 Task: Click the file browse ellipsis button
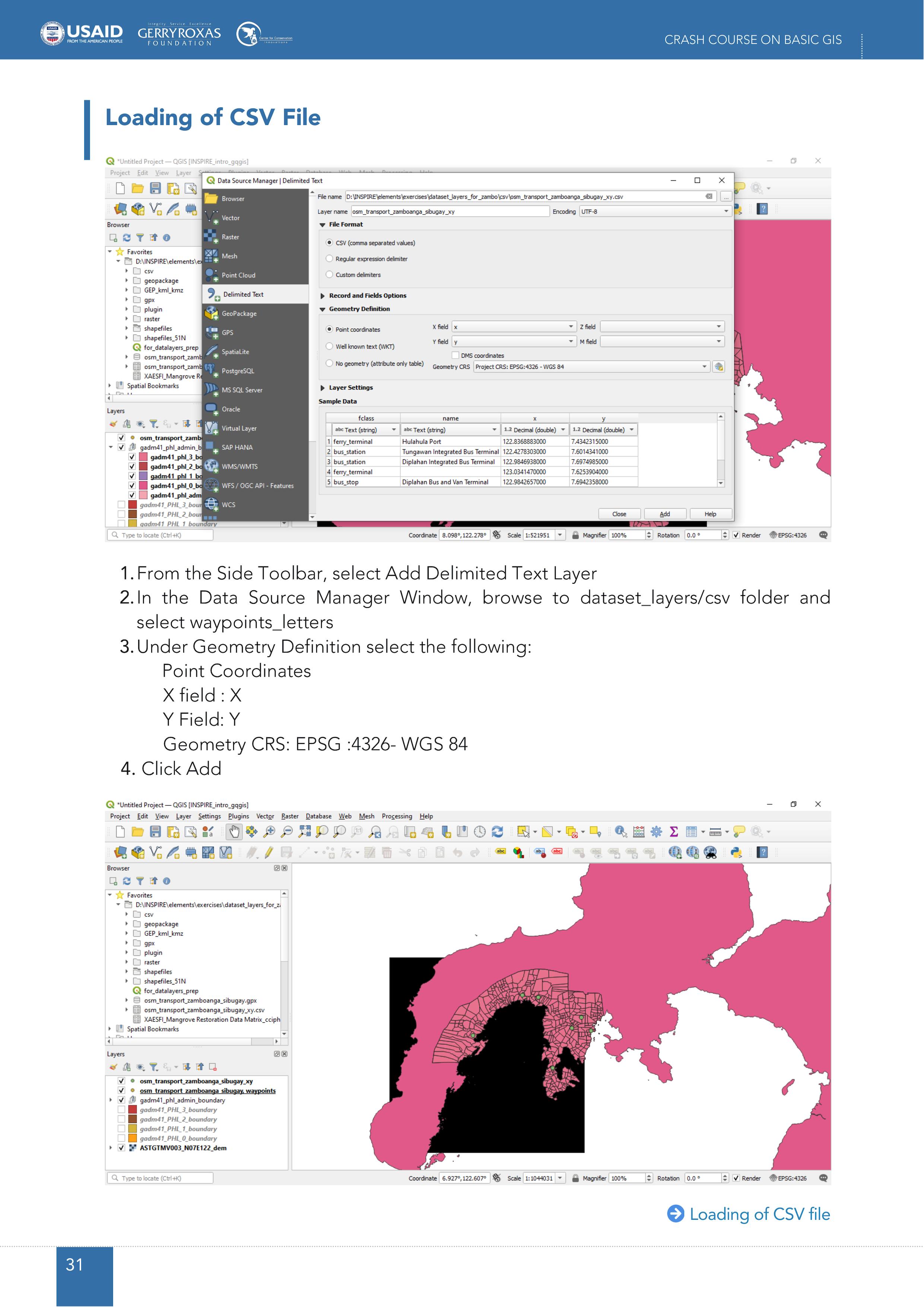tap(725, 197)
